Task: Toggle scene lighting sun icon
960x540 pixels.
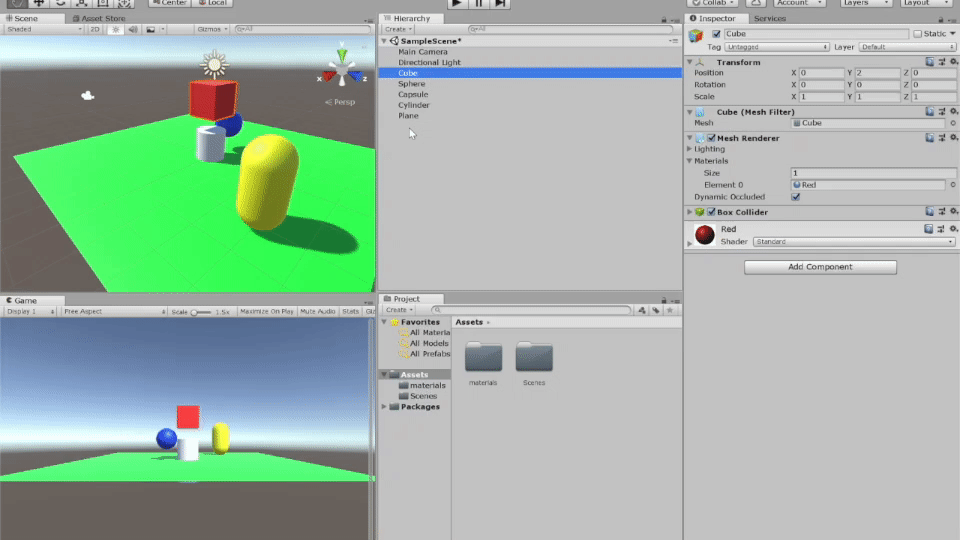Action: (115, 30)
